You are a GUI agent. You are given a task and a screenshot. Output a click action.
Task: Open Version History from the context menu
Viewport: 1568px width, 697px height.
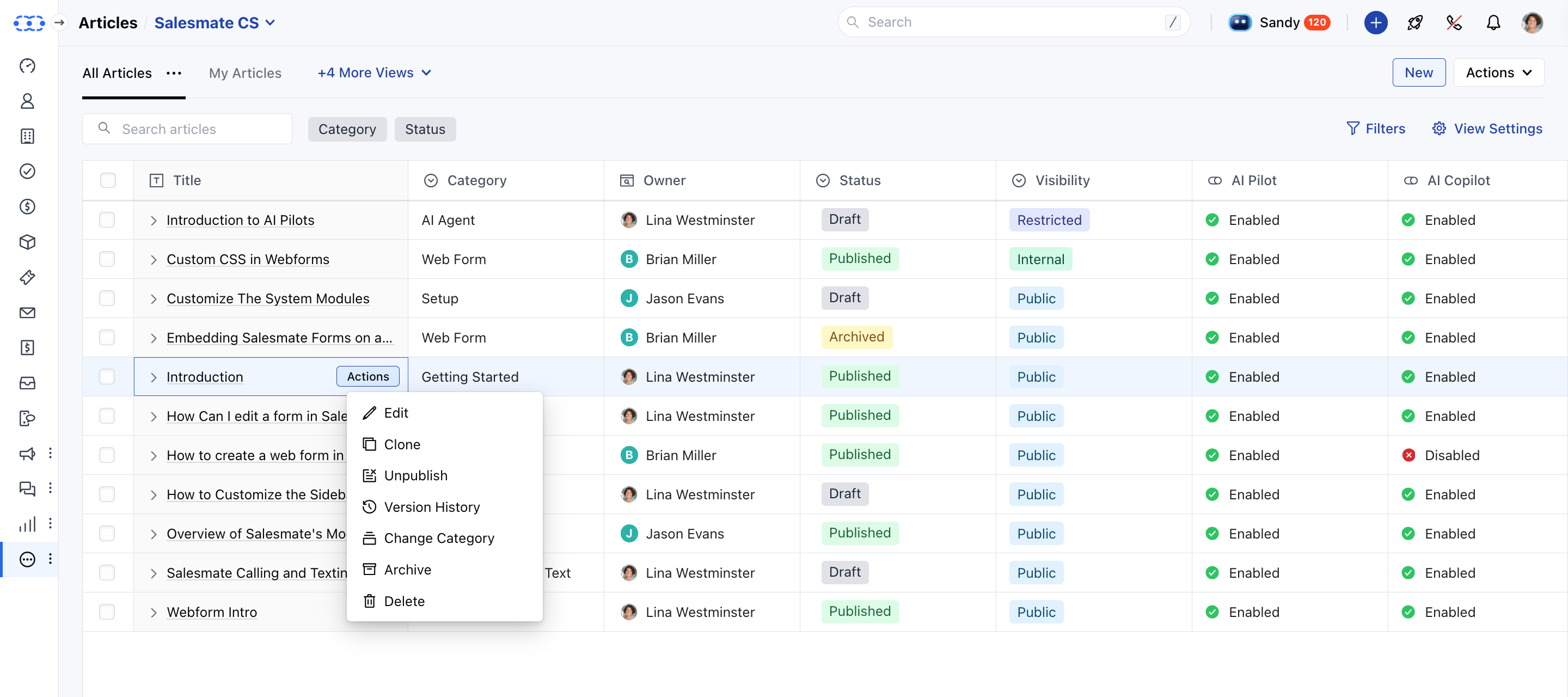coord(444,507)
